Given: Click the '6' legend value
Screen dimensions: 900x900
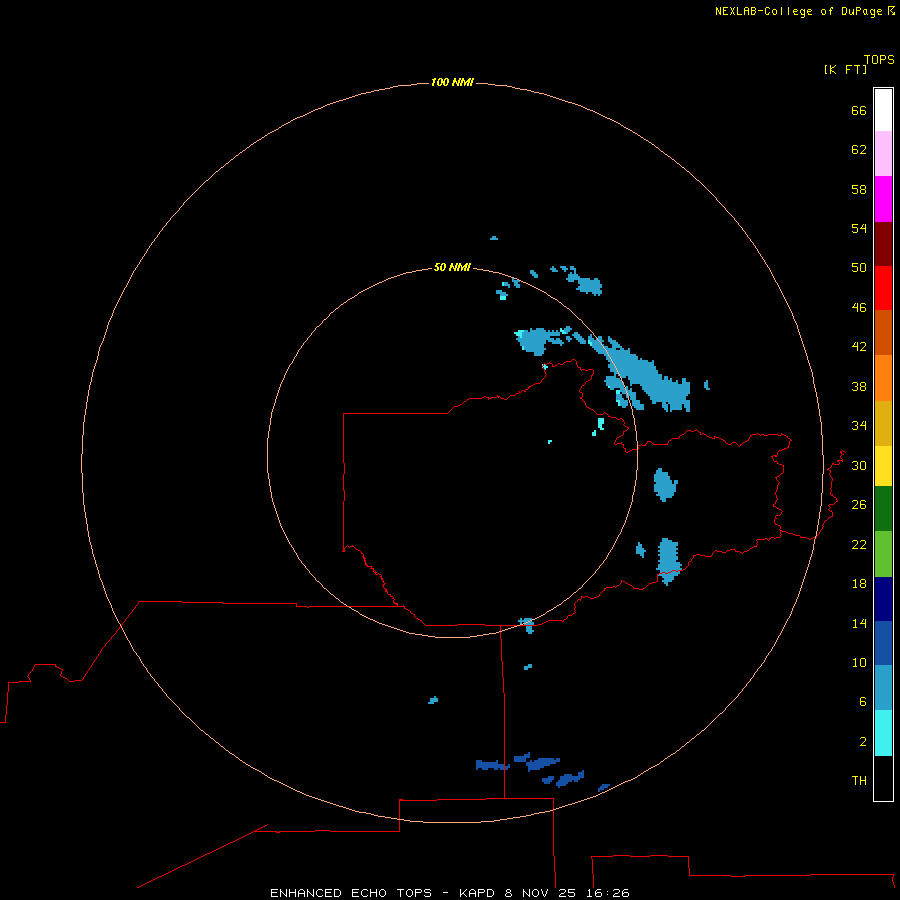Looking at the screenshot, I should [x=863, y=702].
